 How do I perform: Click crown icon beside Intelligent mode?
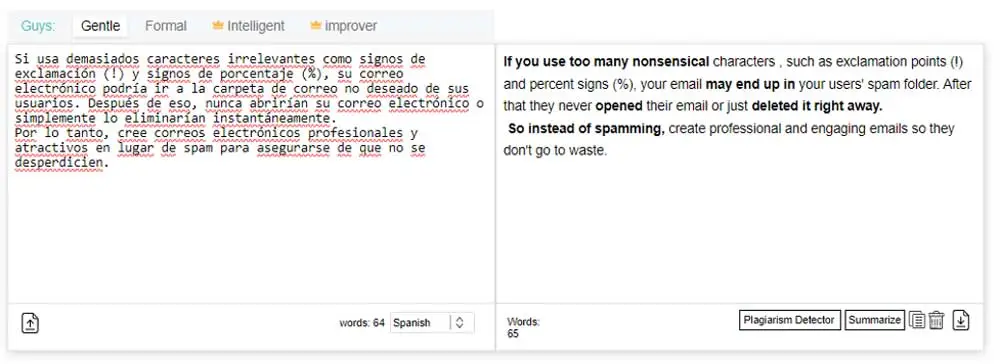218,25
